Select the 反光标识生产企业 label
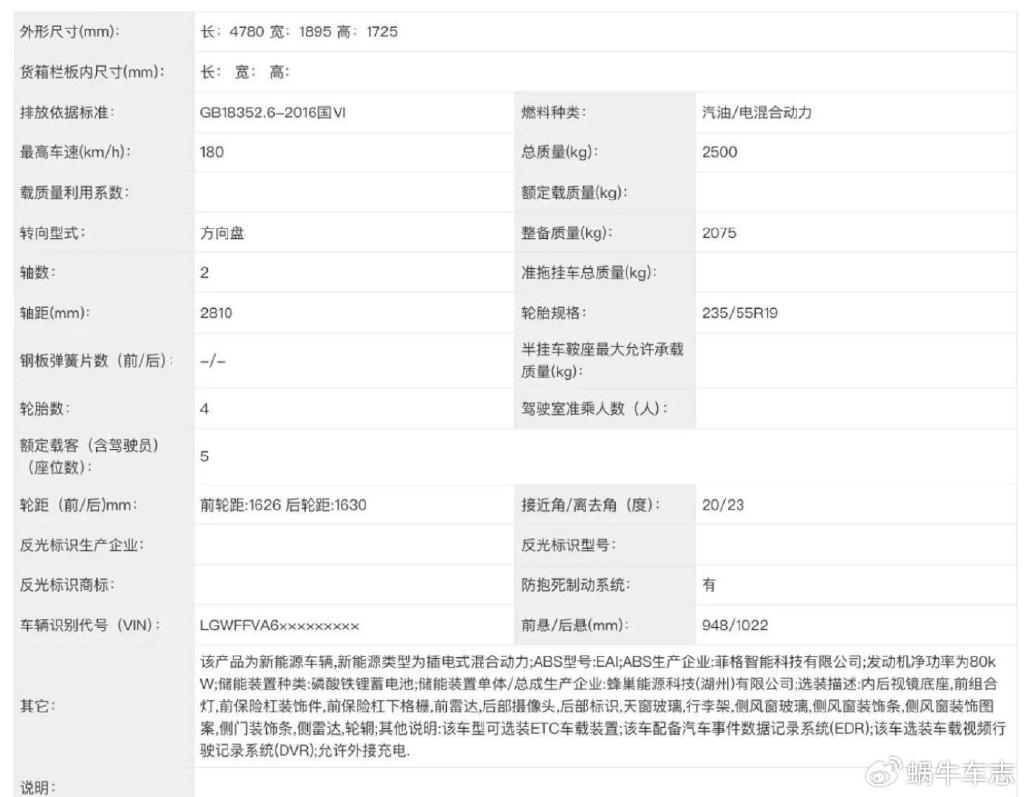The image size is (1024, 797). coord(82,545)
